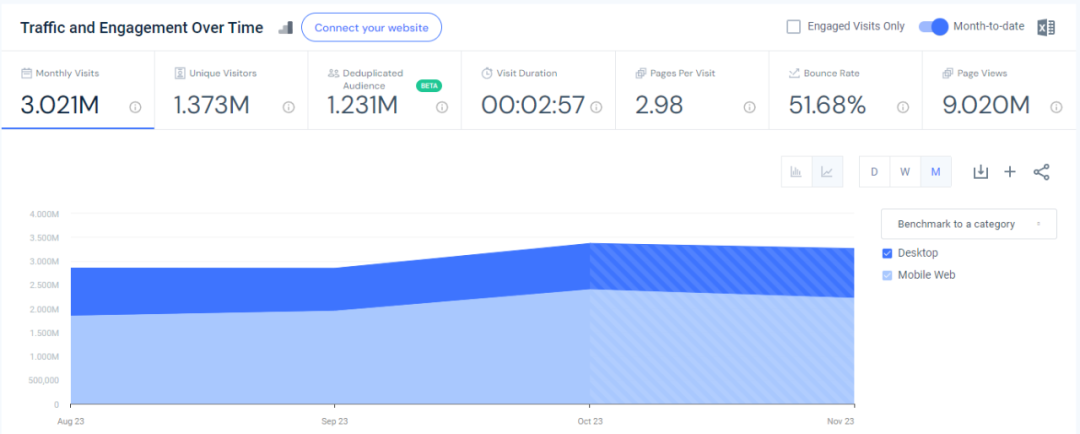Switch to bar chart view icon
This screenshot has height=434, width=1080.
(796, 172)
